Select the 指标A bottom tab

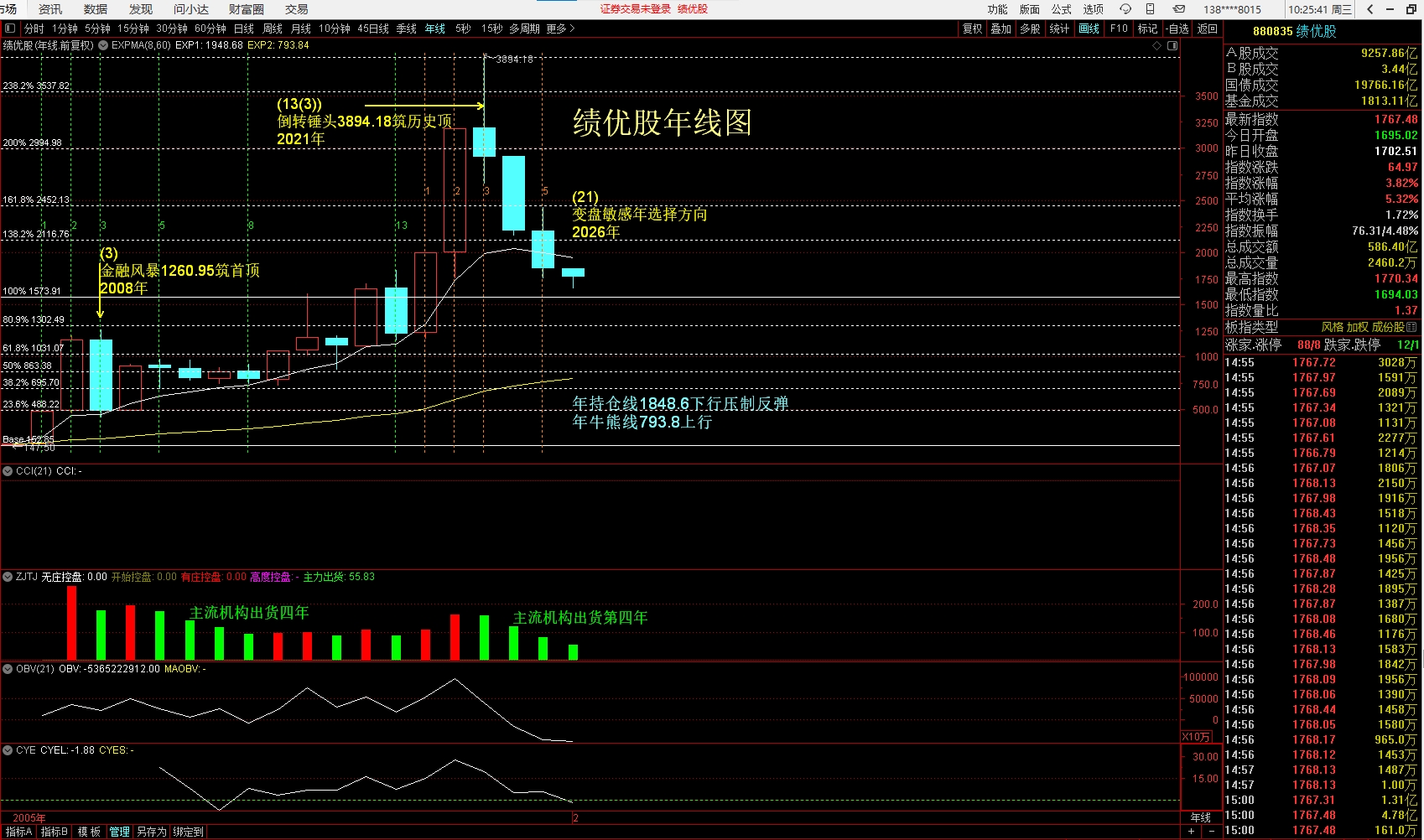click(x=18, y=832)
